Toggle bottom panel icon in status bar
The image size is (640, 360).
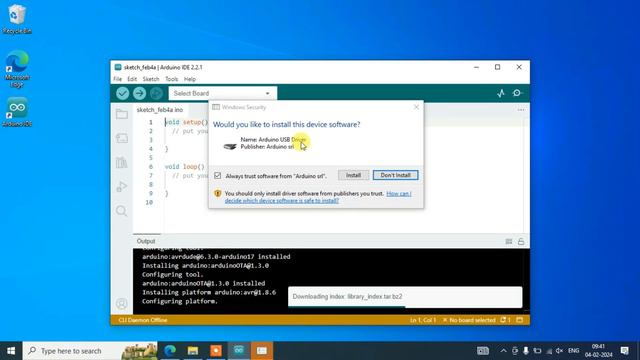[520, 320]
